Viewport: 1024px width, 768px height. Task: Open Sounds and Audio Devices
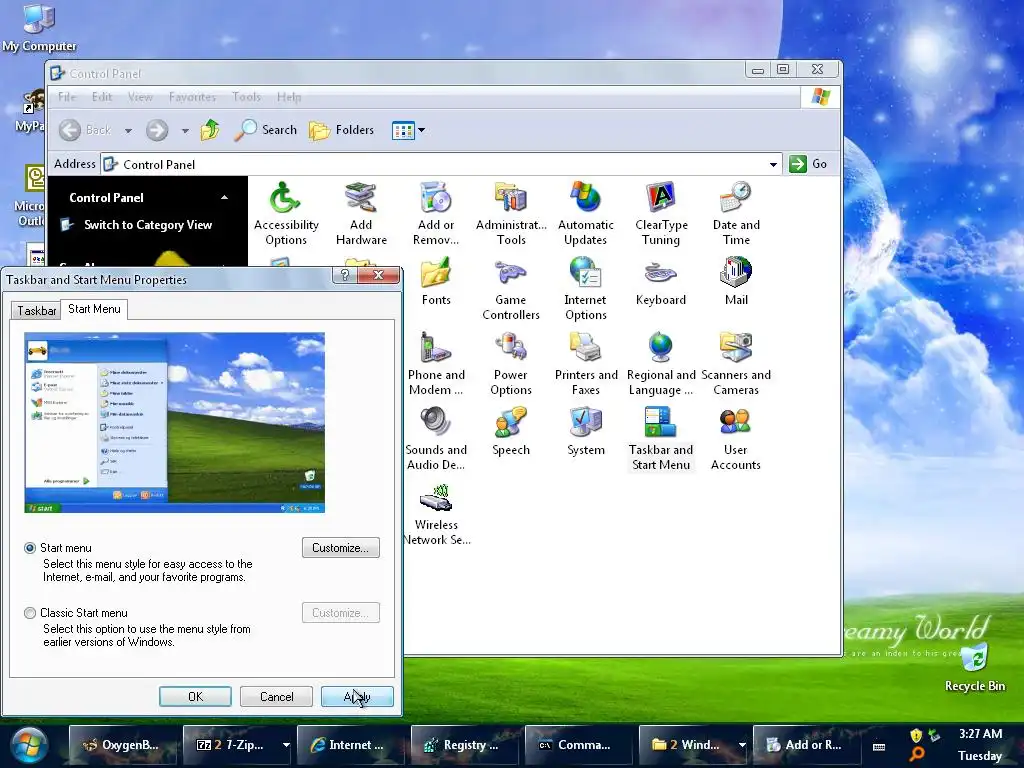click(x=436, y=439)
